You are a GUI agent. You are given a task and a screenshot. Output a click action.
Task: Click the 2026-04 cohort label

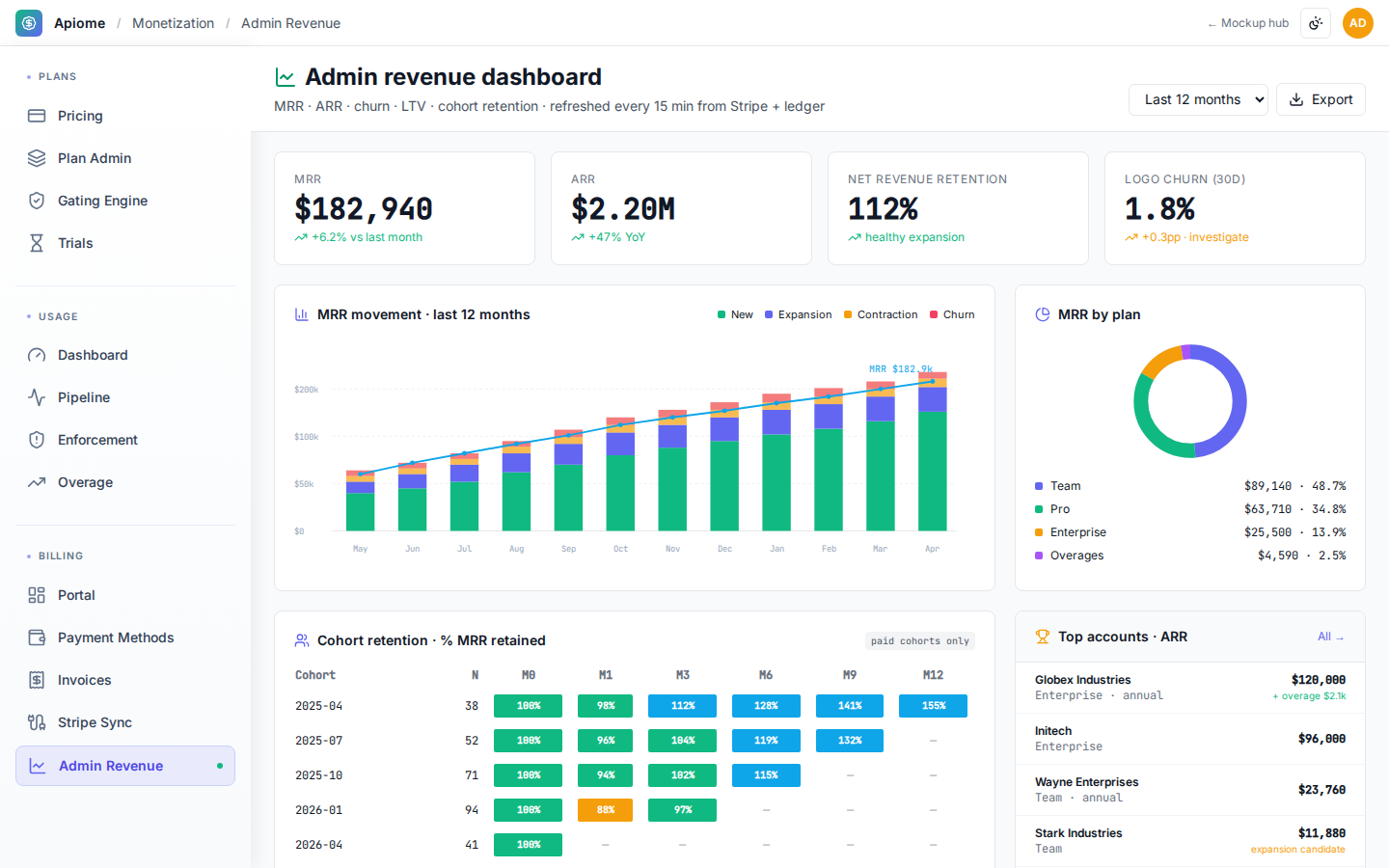coord(318,845)
